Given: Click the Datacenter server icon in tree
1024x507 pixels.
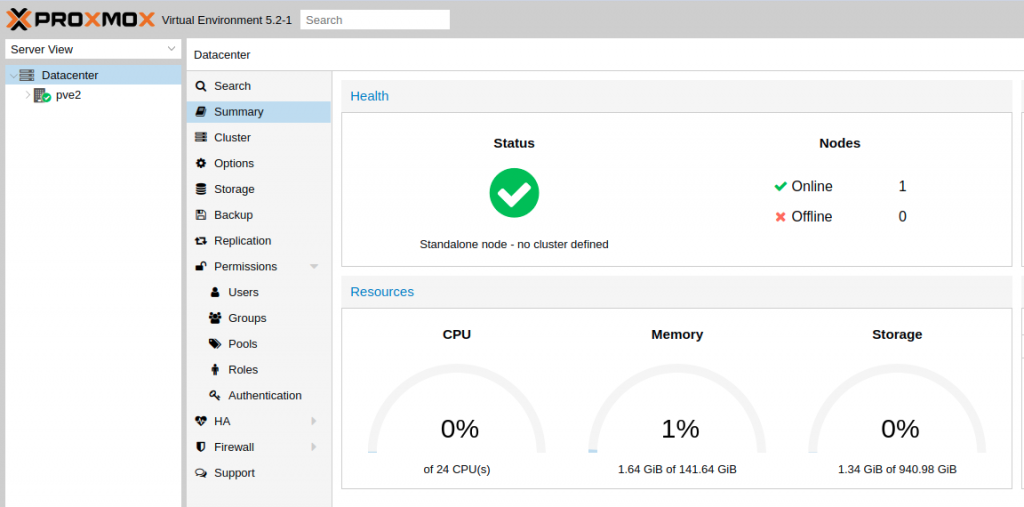Looking at the screenshot, I should (27, 75).
